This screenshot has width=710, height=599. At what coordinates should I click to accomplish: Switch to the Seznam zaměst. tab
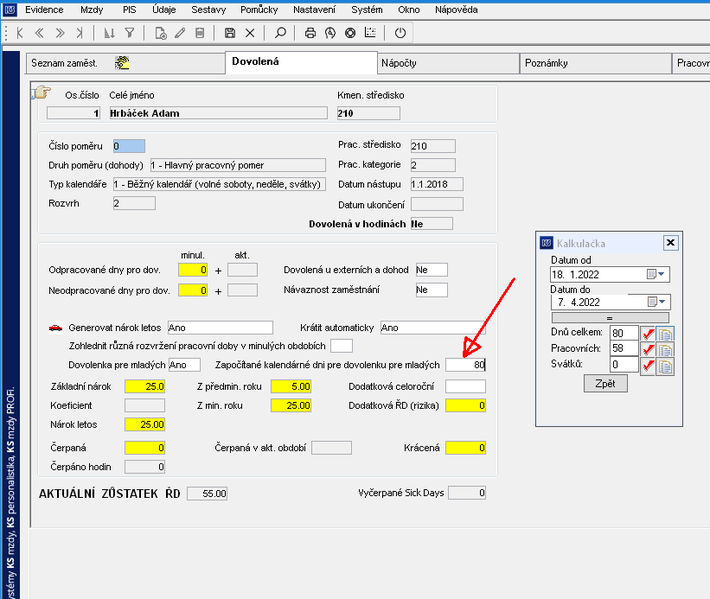126,63
